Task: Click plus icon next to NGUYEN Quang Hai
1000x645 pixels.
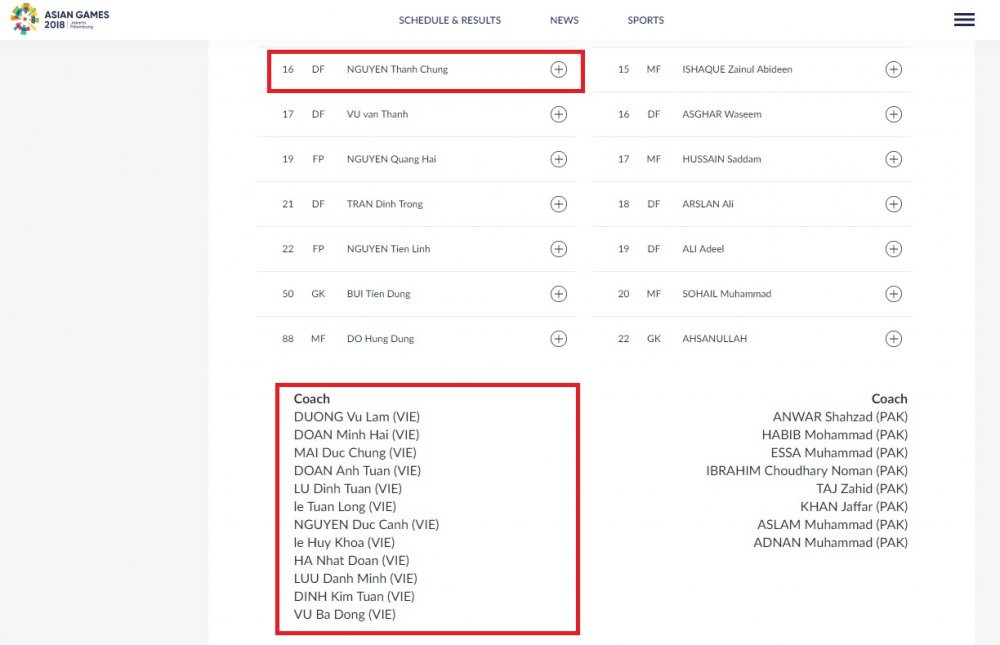Action: [x=559, y=159]
